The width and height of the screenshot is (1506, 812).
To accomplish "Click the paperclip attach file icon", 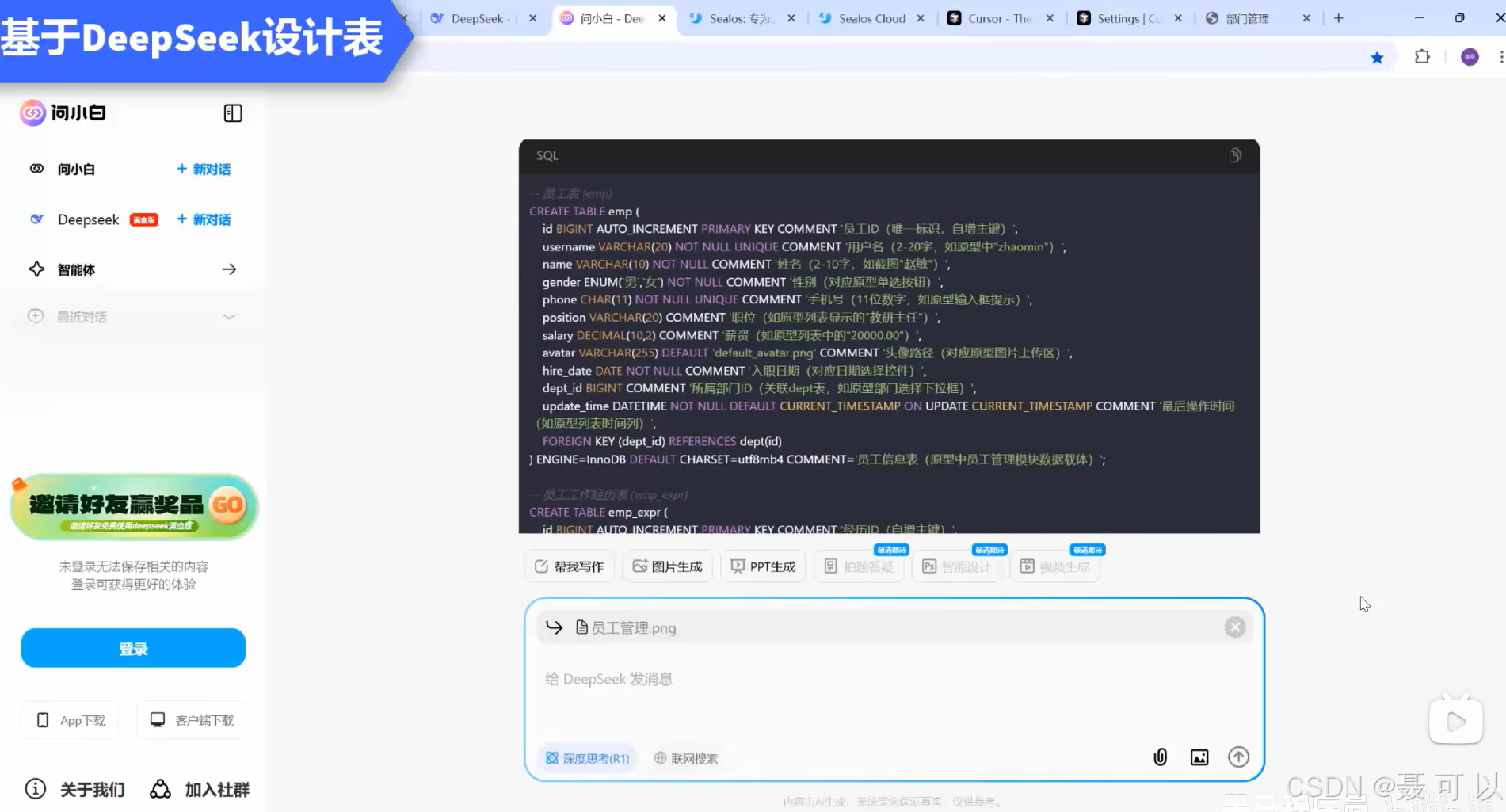I will pyautogui.click(x=1160, y=757).
